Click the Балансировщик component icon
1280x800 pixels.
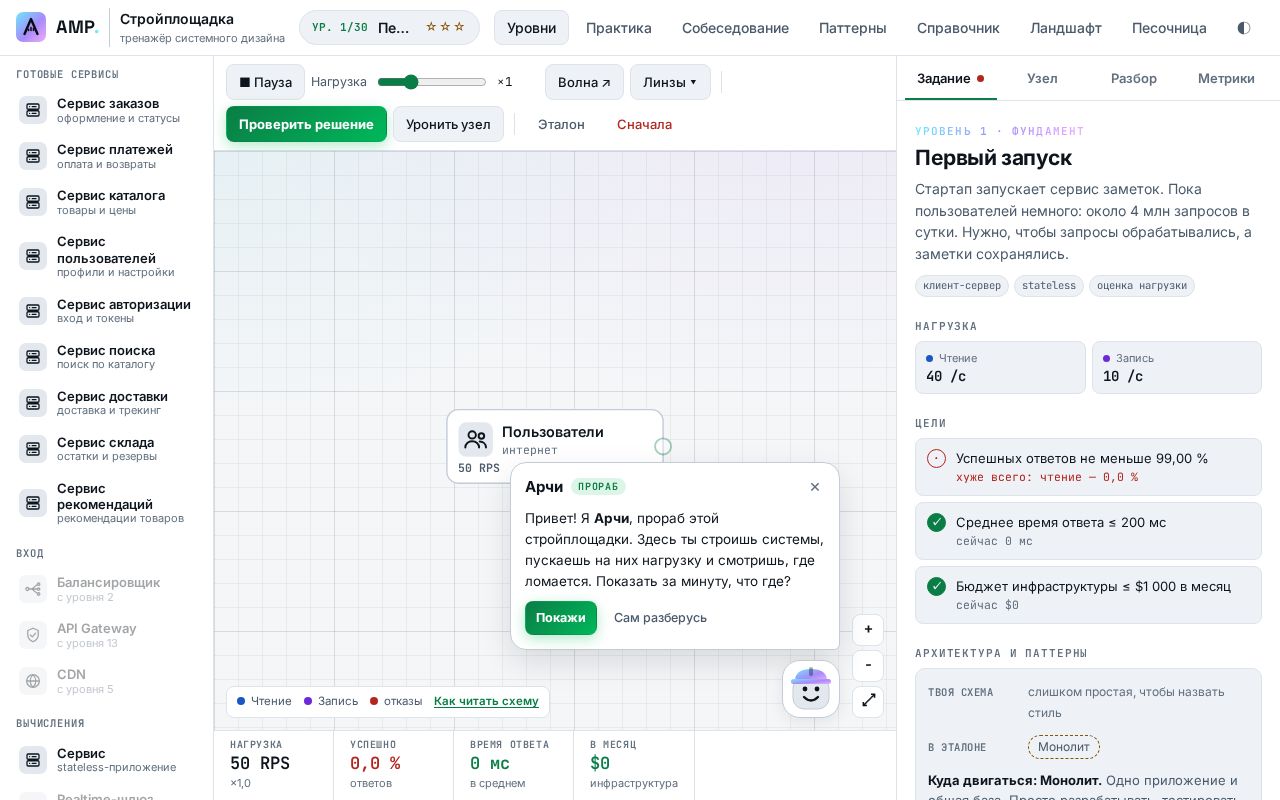tap(33, 589)
